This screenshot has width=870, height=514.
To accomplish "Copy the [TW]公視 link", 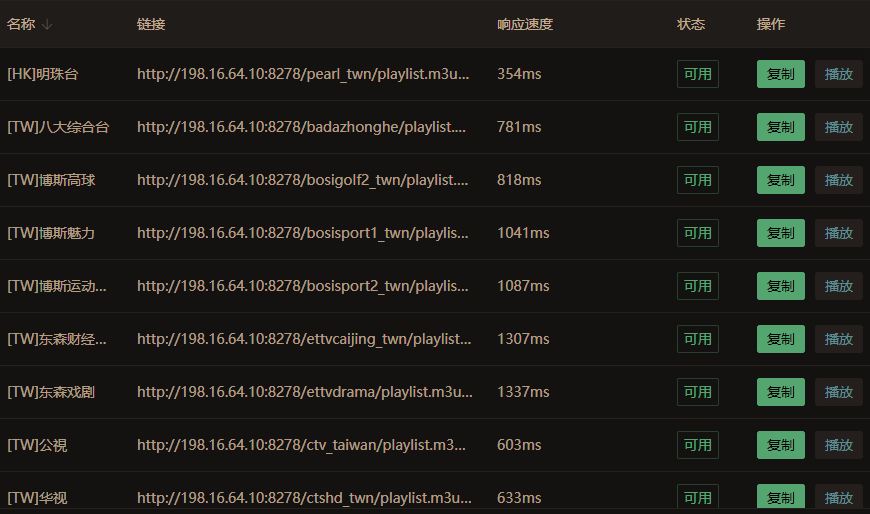I will point(781,445).
